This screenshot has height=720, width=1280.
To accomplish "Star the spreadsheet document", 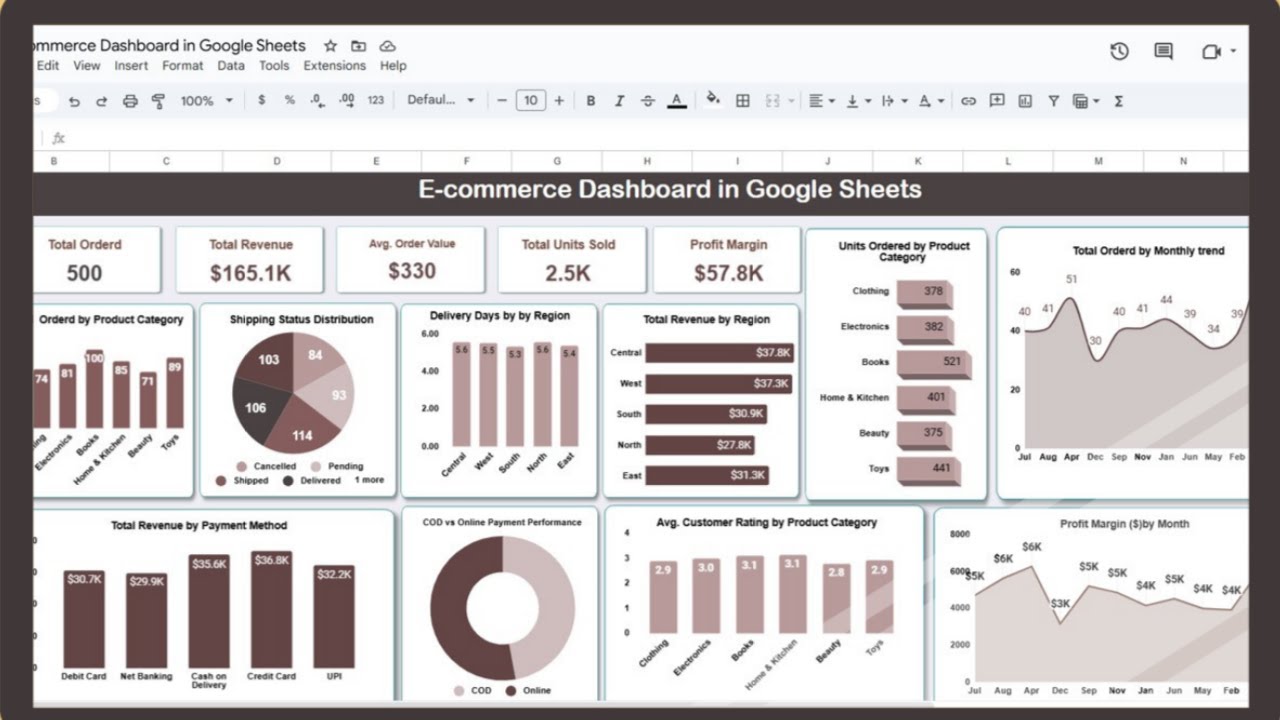I will pyautogui.click(x=330, y=46).
